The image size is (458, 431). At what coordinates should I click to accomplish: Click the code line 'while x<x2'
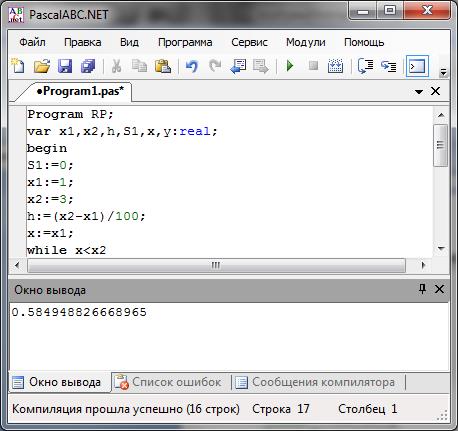click(66, 250)
